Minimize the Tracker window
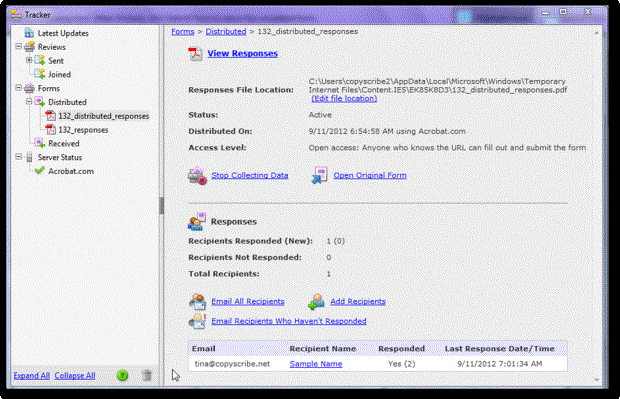The width and height of the screenshot is (620, 399). pyautogui.click(x=546, y=13)
